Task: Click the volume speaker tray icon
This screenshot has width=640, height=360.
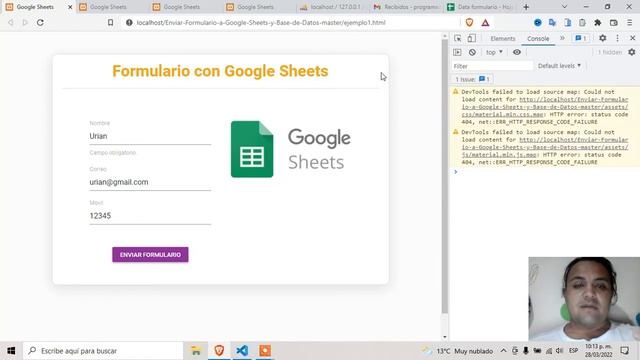Action: (x=560, y=351)
